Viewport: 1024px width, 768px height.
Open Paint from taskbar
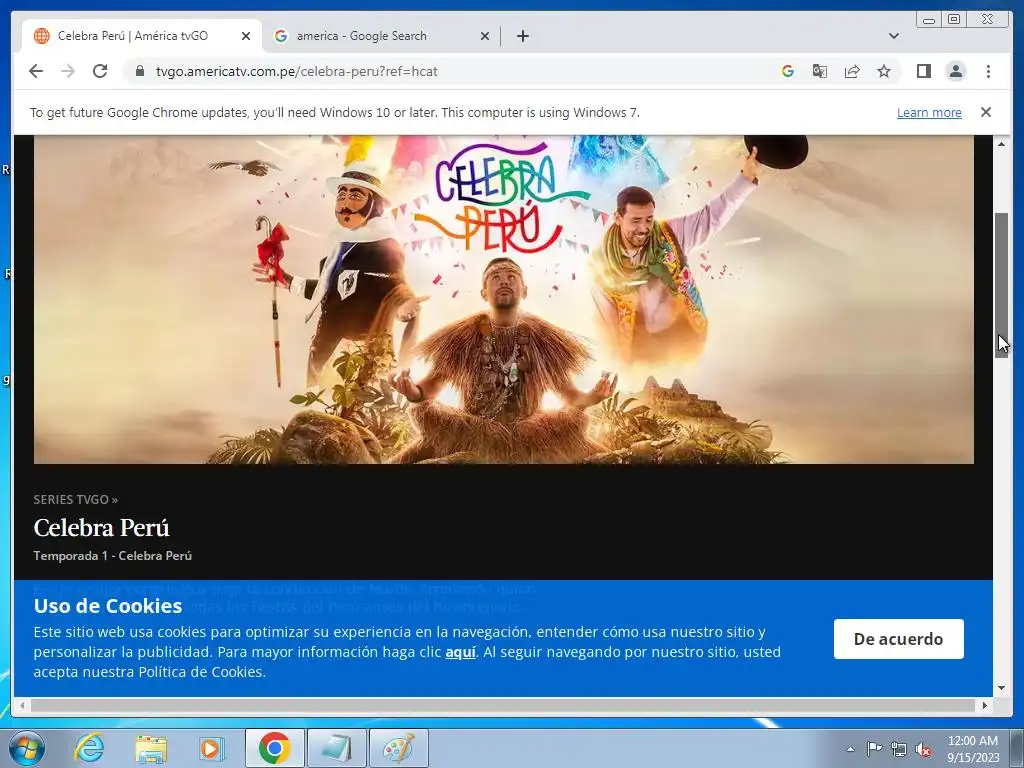399,748
